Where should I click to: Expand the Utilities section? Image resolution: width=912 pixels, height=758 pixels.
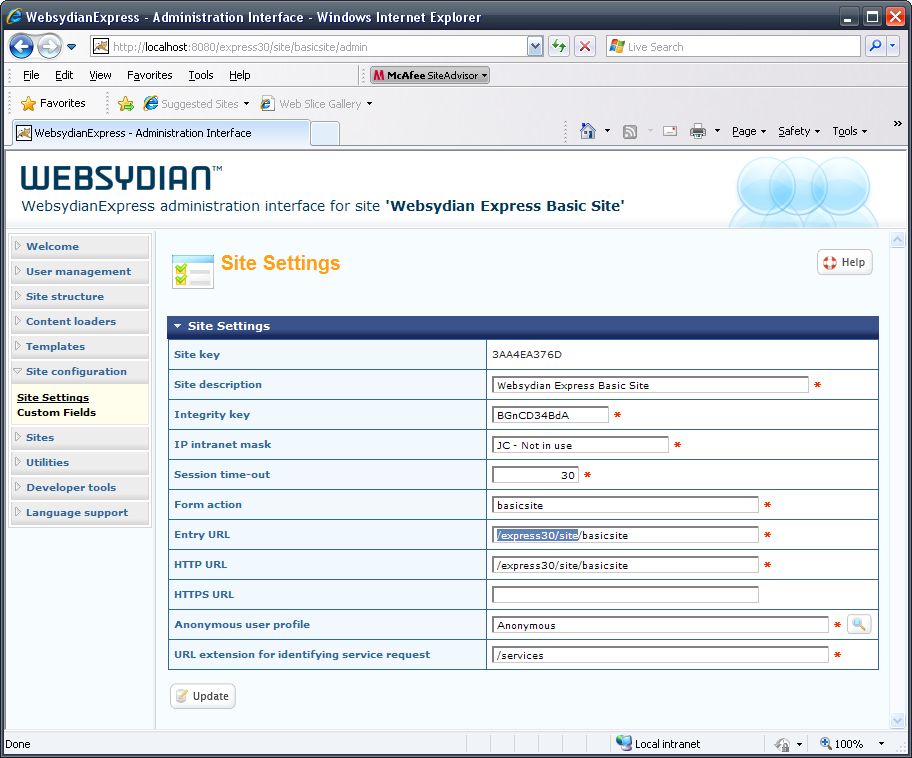coord(80,462)
